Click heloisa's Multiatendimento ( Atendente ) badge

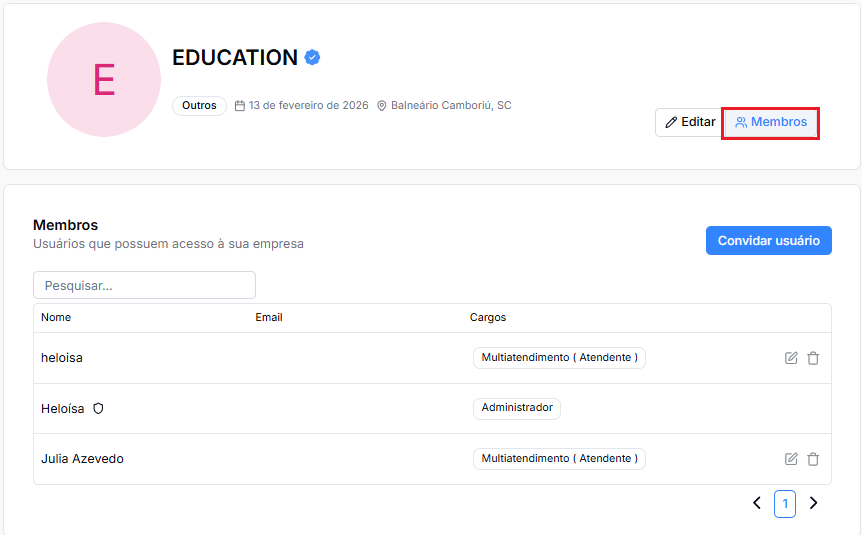[559, 358]
